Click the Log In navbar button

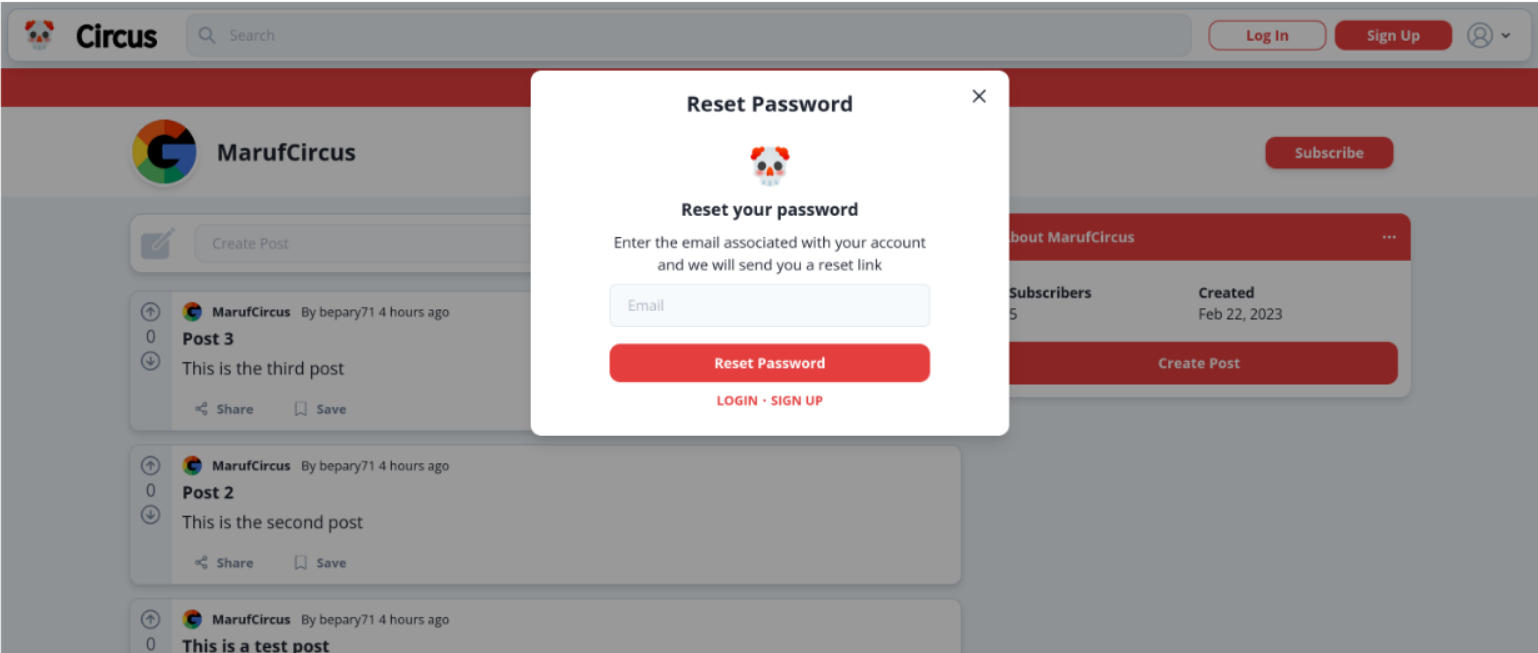pos(1267,36)
